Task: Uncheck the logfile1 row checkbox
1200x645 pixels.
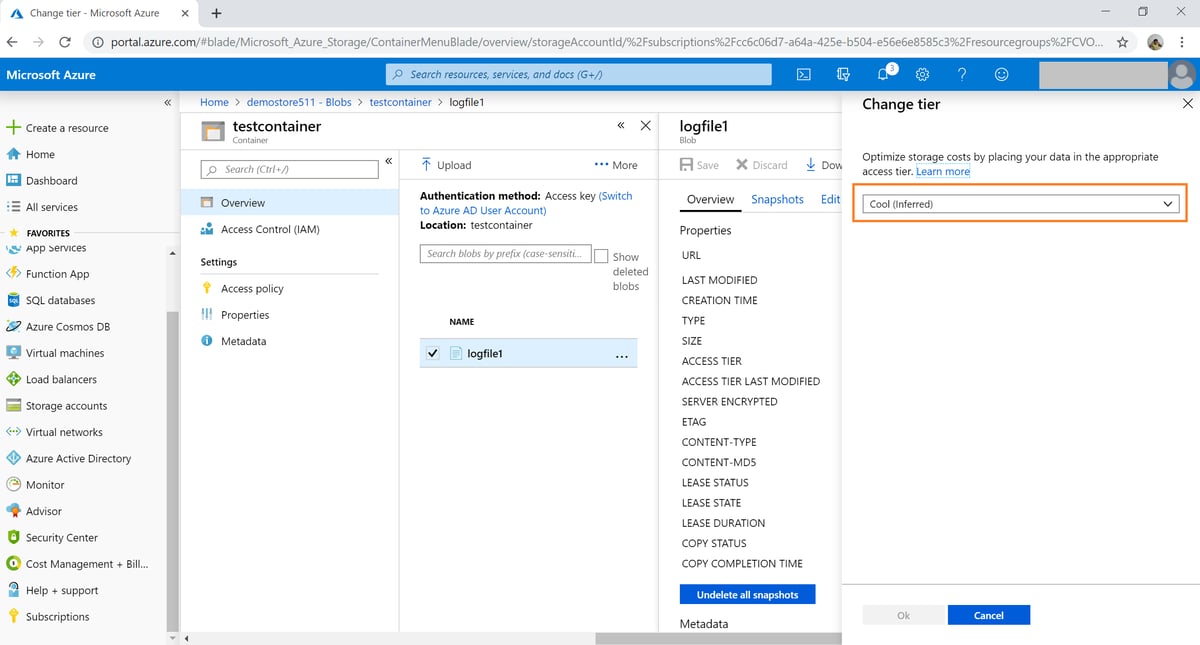Action: pyautogui.click(x=432, y=353)
